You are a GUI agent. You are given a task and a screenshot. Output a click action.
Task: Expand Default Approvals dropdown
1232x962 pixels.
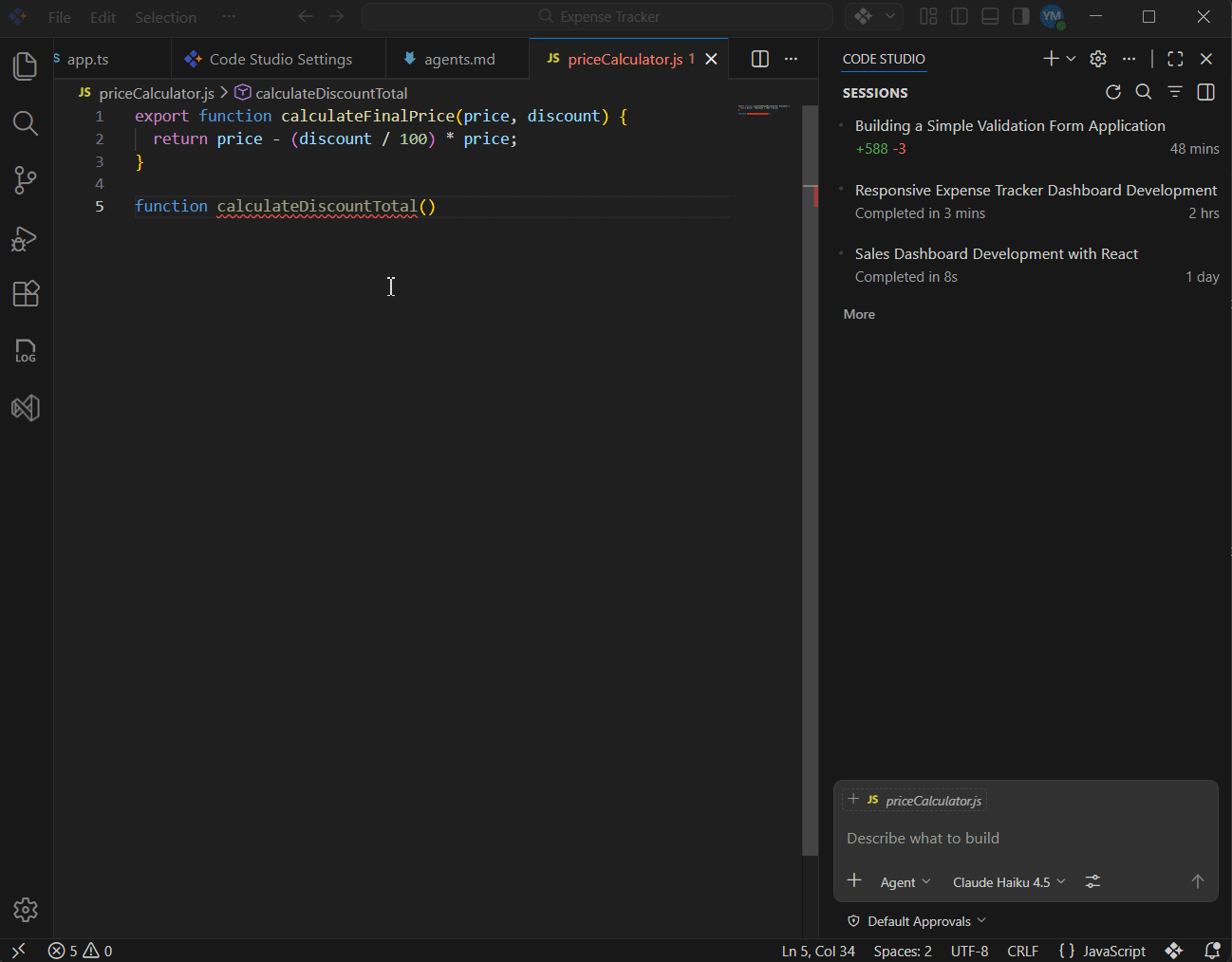(917, 921)
